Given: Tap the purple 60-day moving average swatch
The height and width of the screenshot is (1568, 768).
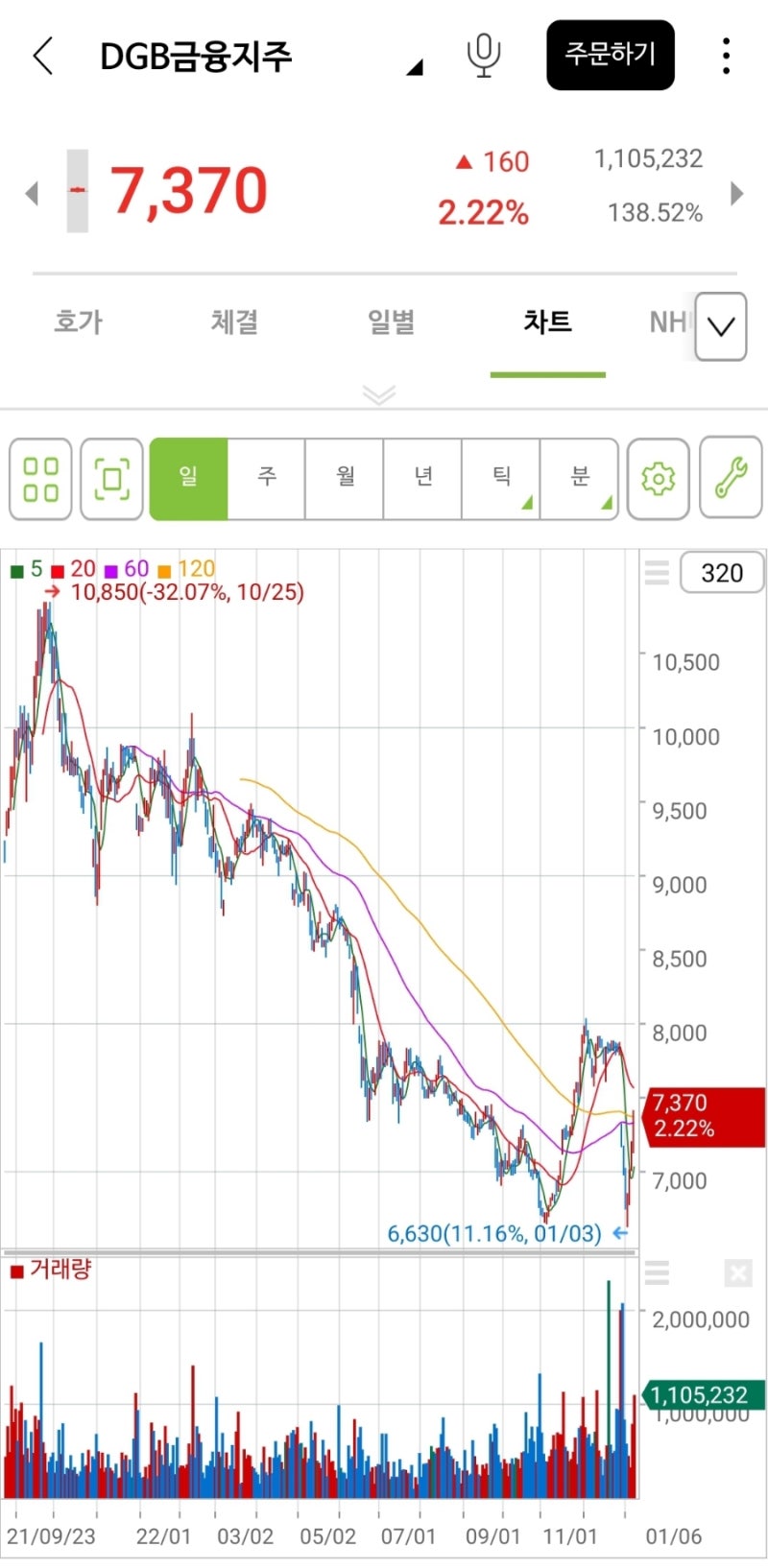Looking at the screenshot, I should pyautogui.click(x=111, y=571).
